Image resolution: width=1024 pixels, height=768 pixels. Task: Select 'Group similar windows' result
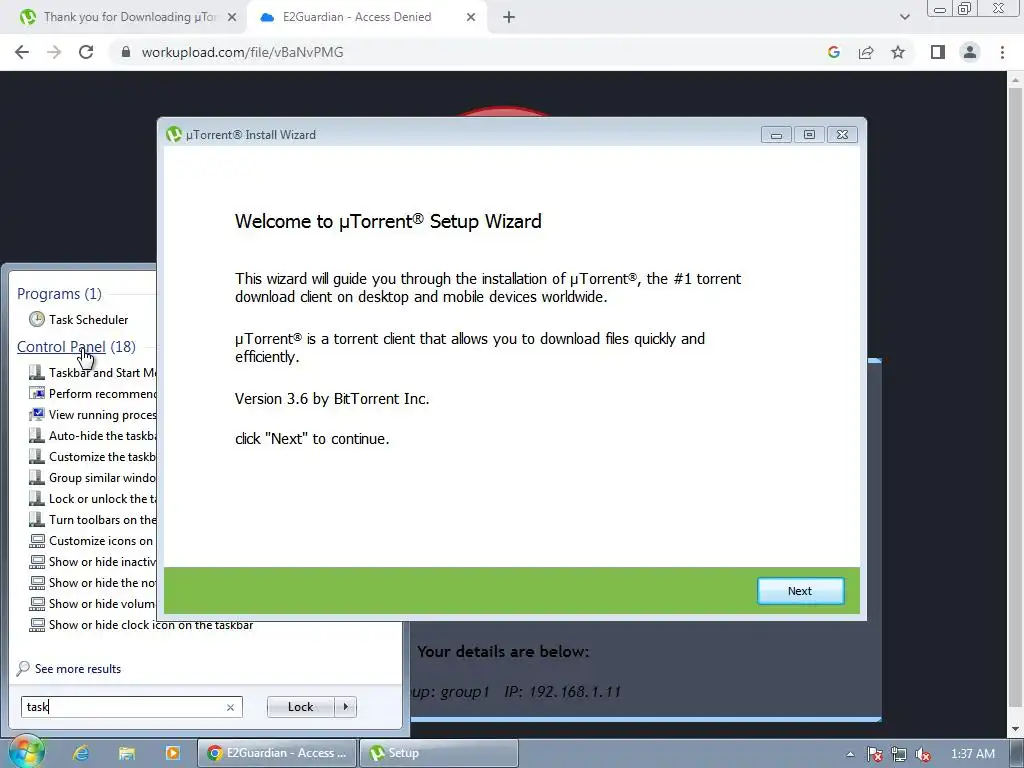[92, 477]
